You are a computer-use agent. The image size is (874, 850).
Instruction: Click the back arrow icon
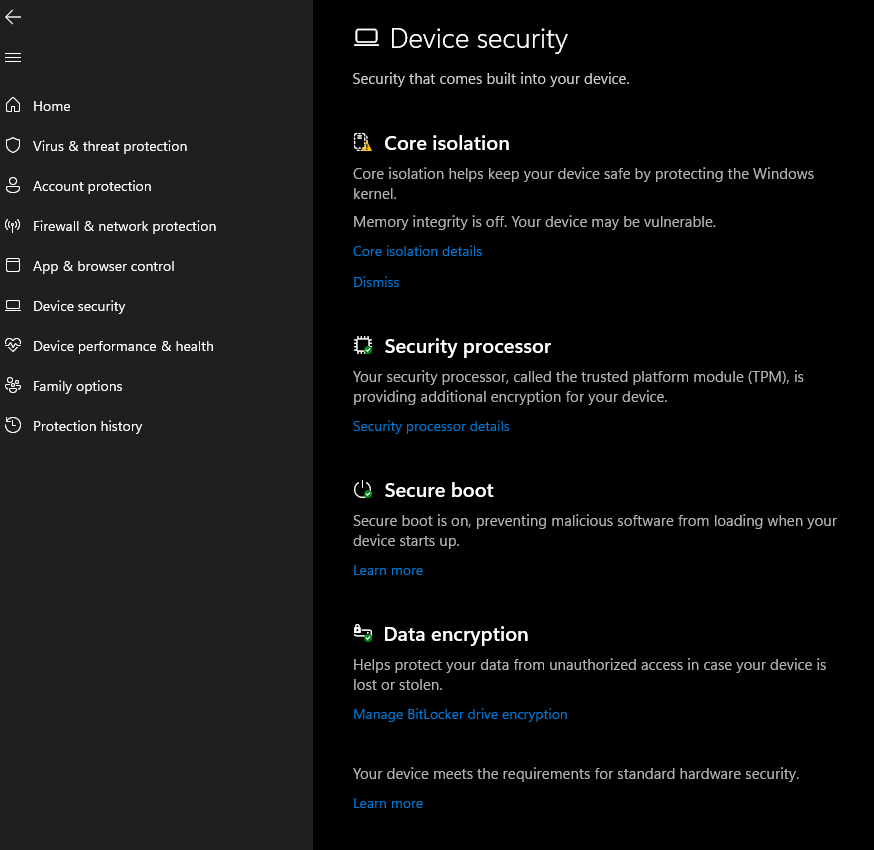[13, 17]
